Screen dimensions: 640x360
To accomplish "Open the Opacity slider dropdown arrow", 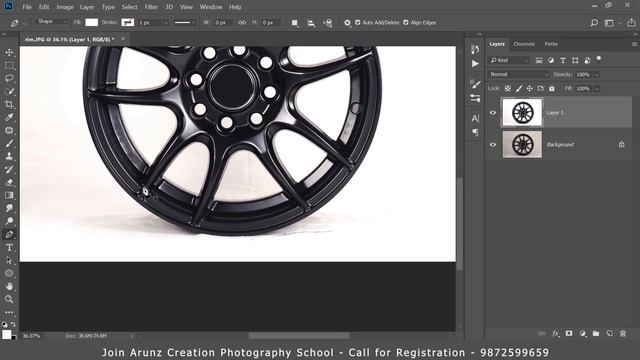I will tap(597, 75).
